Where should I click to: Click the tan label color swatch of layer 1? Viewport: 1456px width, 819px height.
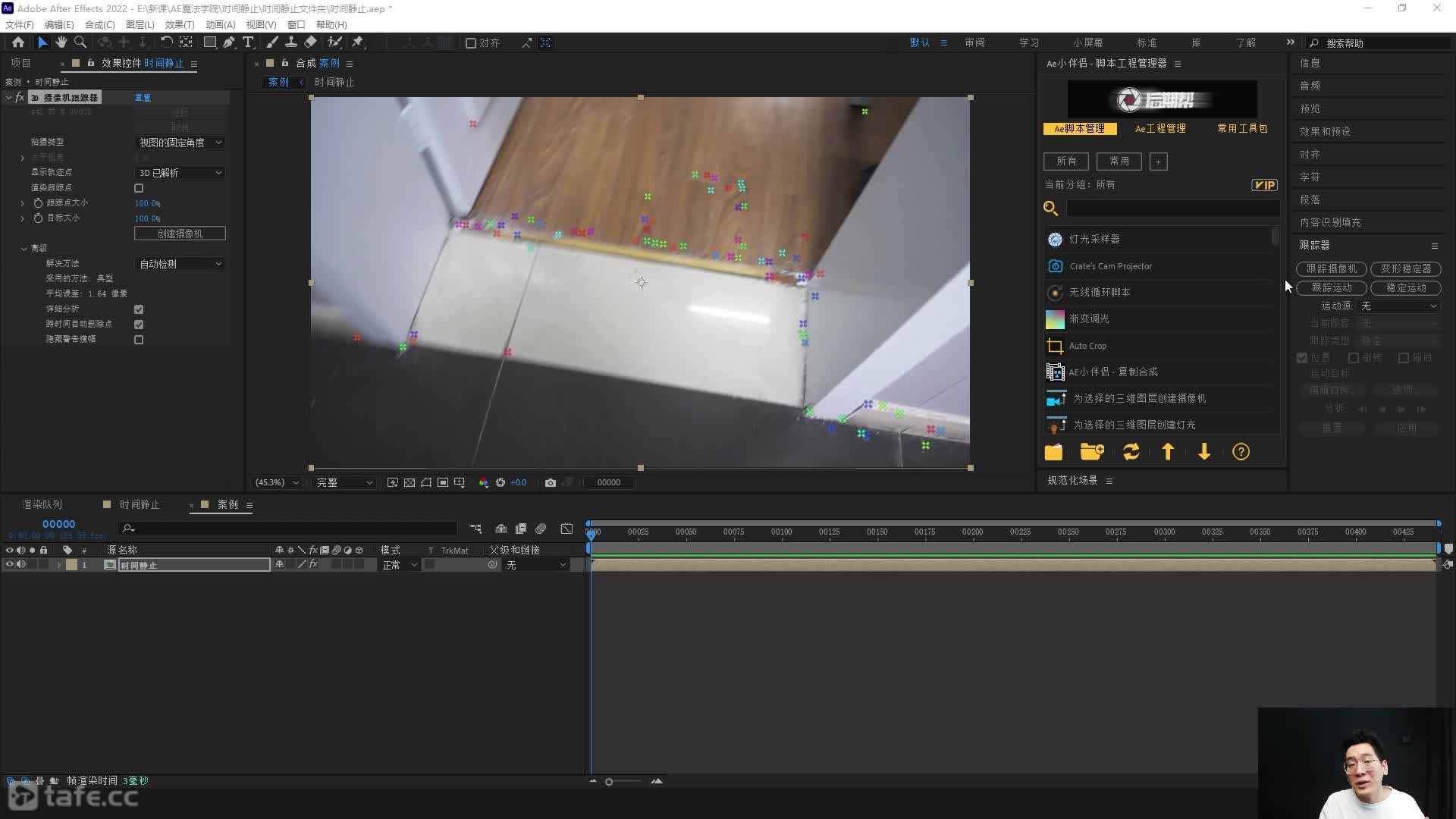pos(71,565)
